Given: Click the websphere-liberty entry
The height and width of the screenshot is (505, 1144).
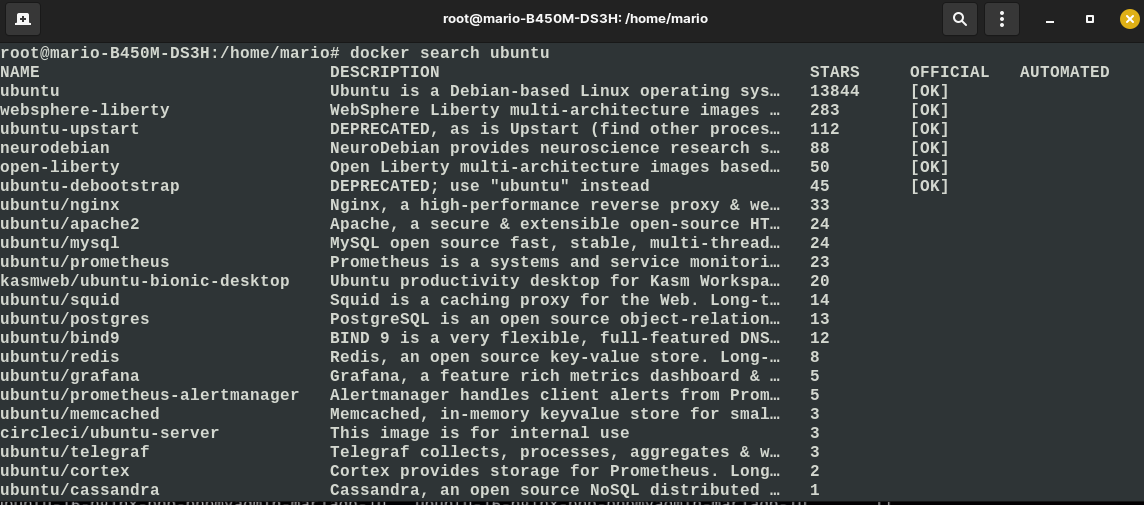Looking at the screenshot, I should pyautogui.click(x=85, y=110).
